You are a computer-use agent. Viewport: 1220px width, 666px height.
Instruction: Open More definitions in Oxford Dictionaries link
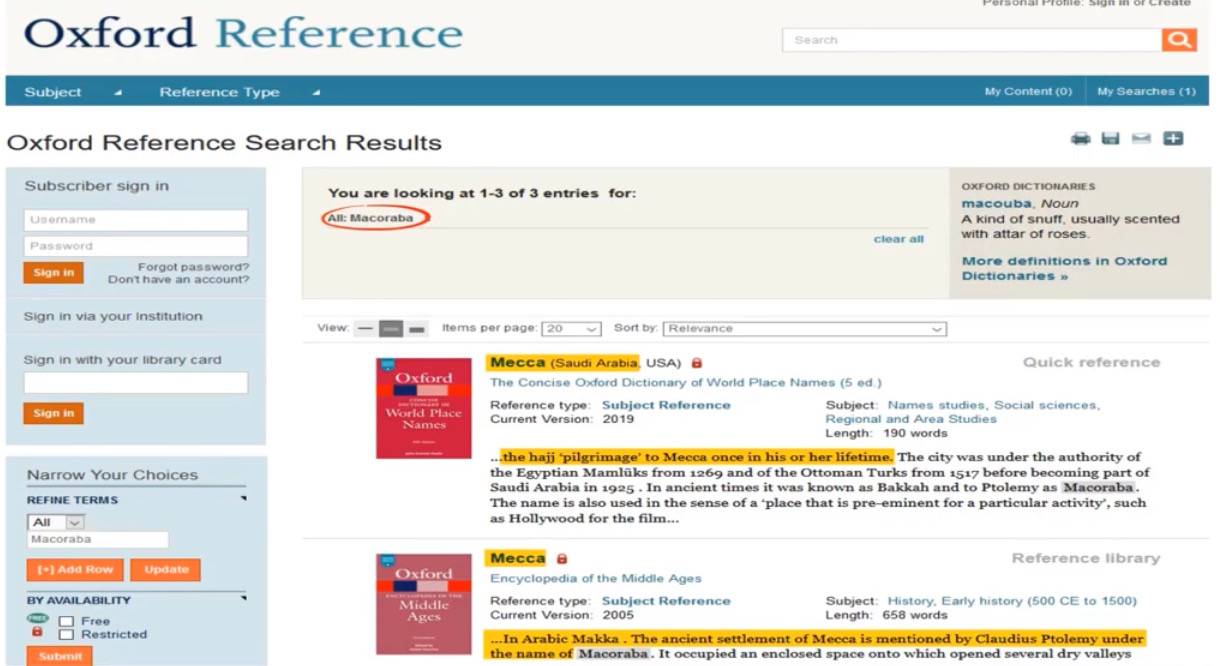pyautogui.click(x=1064, y=268)
